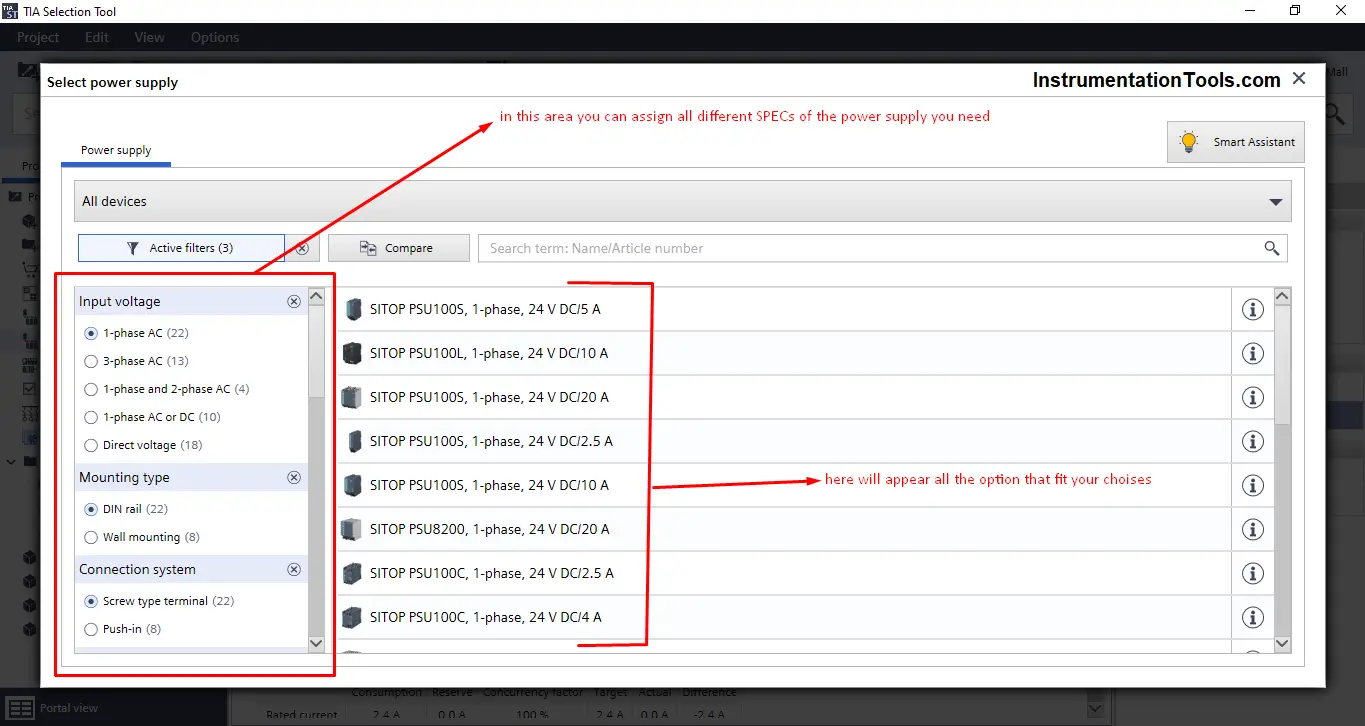Select SITOP PSU100S 24 V DC/20 A row
1365x726 pixels.
(784, 397)
